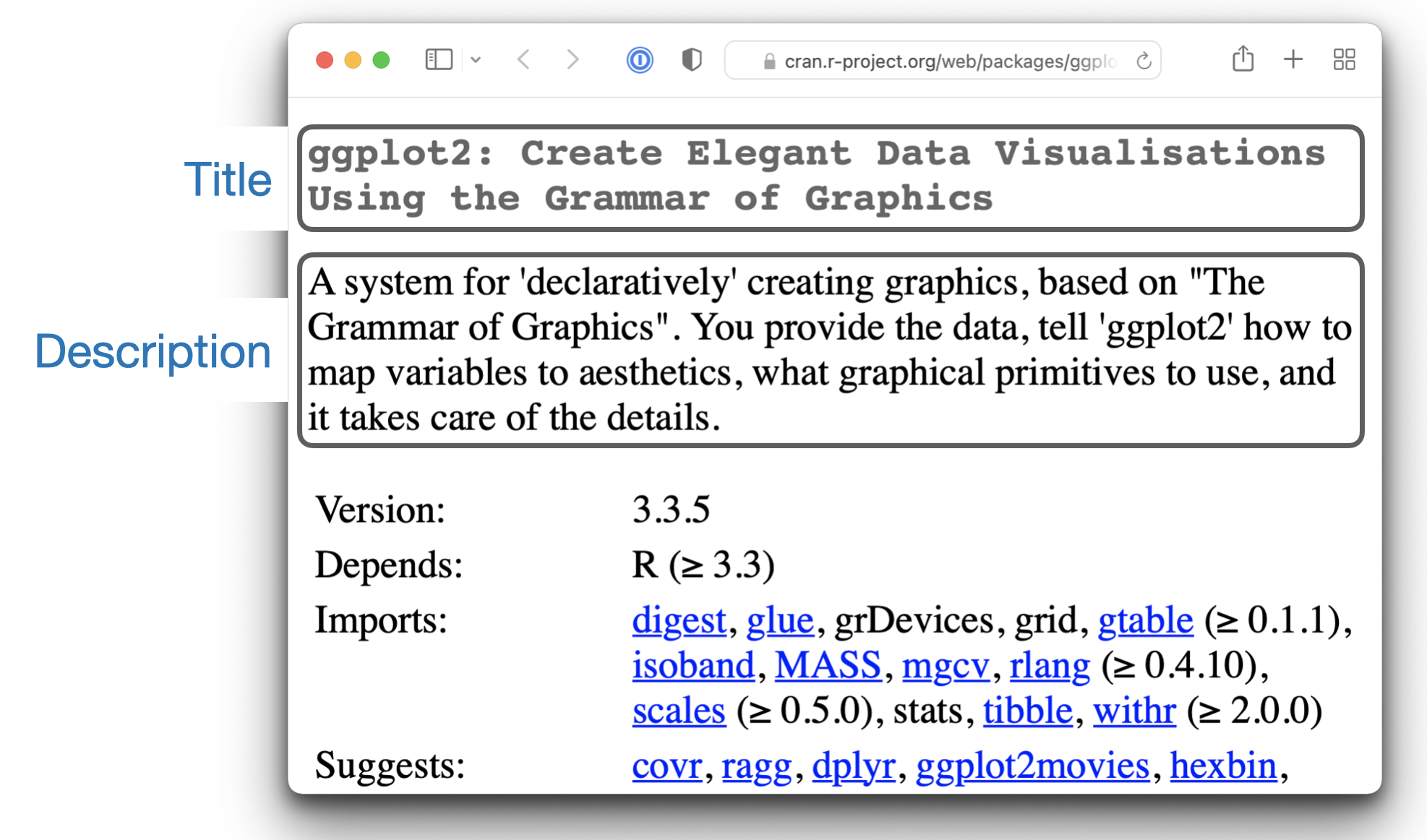Image resolution: width=1427 pixels, height=840 pixels.
Task: Show the tab overview grid icon
Action: coord(1344,59)
